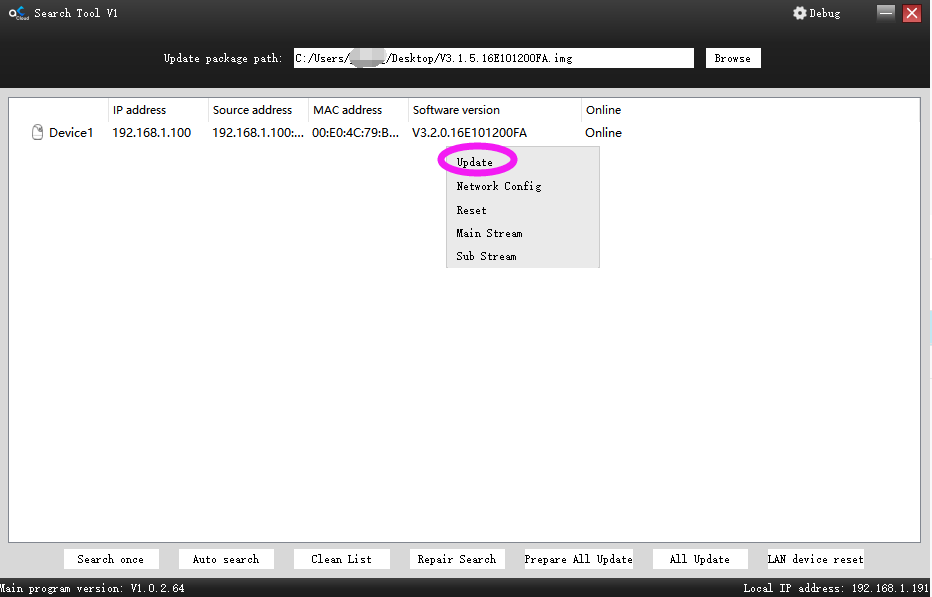
Task: Minimize the Search Tool window
Action: pyautogui.click(x=886, y=12)
